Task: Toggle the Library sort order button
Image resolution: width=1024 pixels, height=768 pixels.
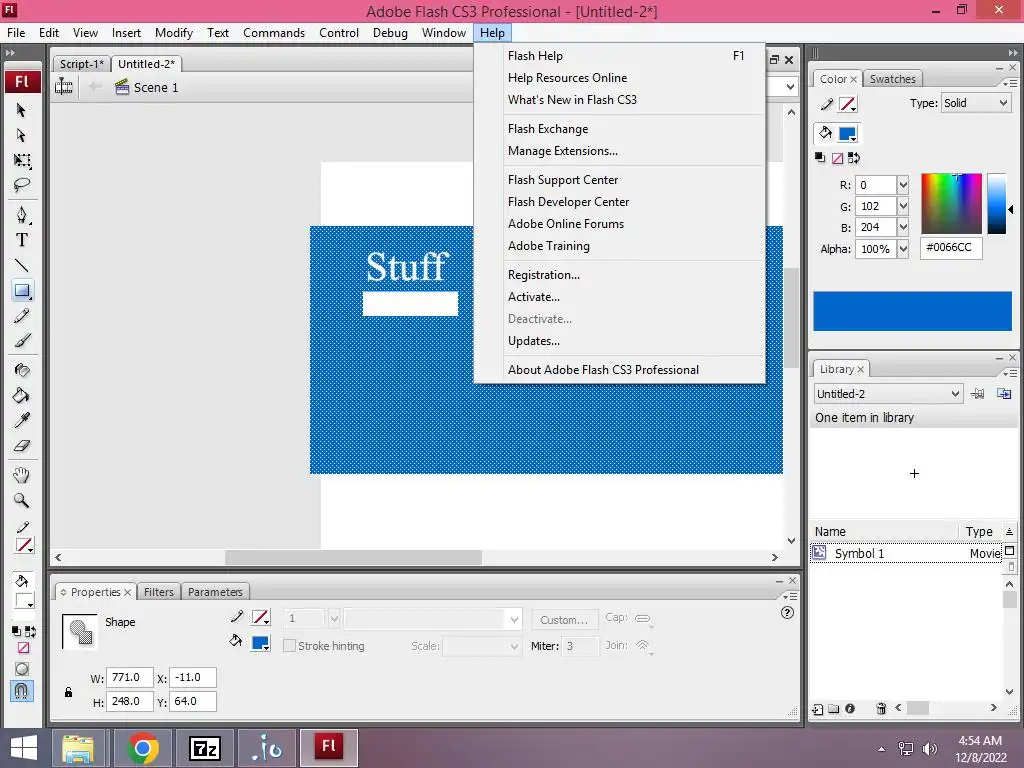Action: click(1010, 532)
